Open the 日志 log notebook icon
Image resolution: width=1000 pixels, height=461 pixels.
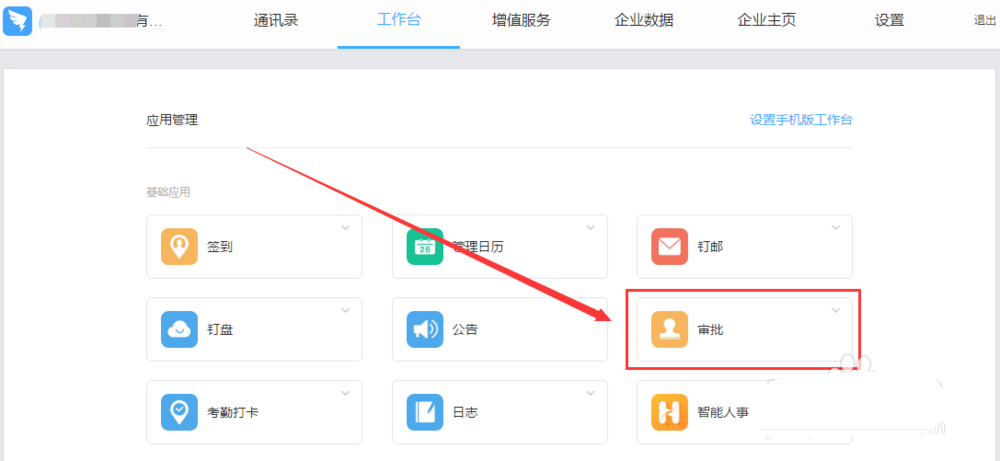click(425, 412)
